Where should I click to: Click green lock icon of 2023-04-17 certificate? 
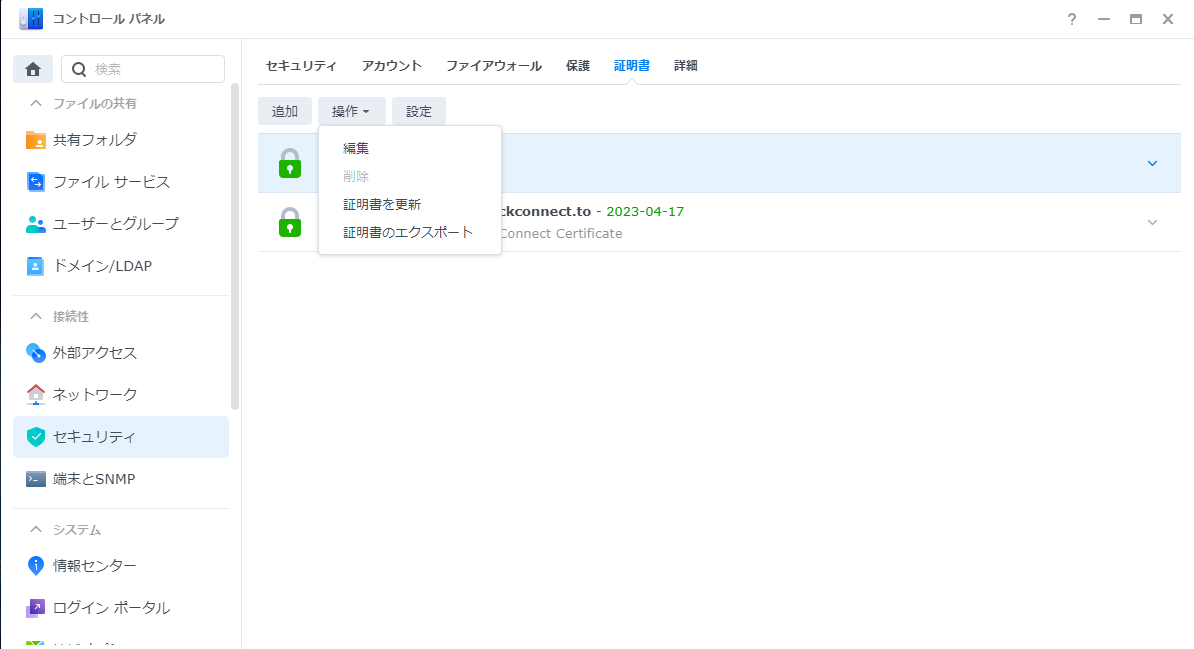pyautogui.click(x=290, y=222)
